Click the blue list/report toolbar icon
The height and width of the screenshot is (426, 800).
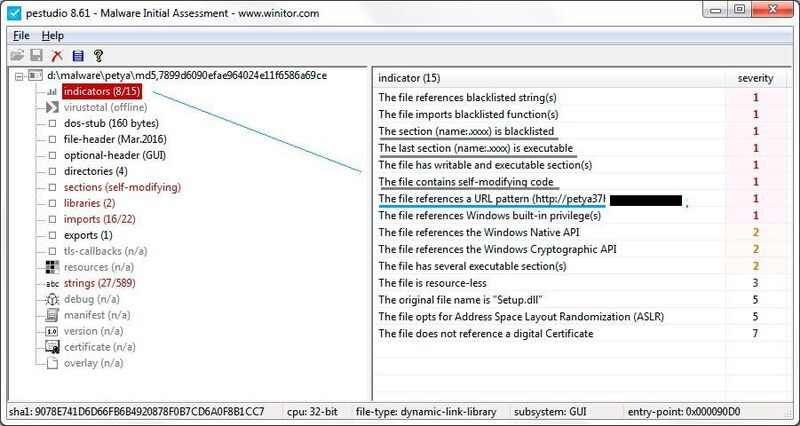click(78, 55)
